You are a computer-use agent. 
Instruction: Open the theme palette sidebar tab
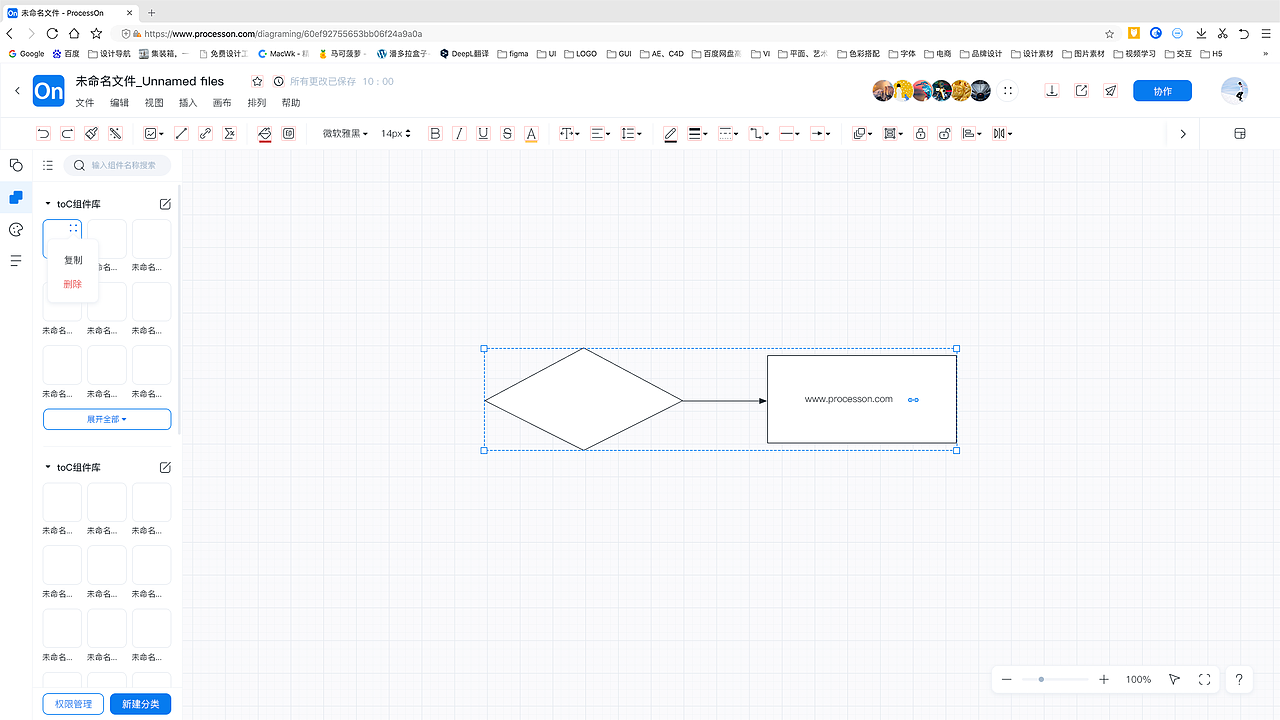tap(15, 230)
